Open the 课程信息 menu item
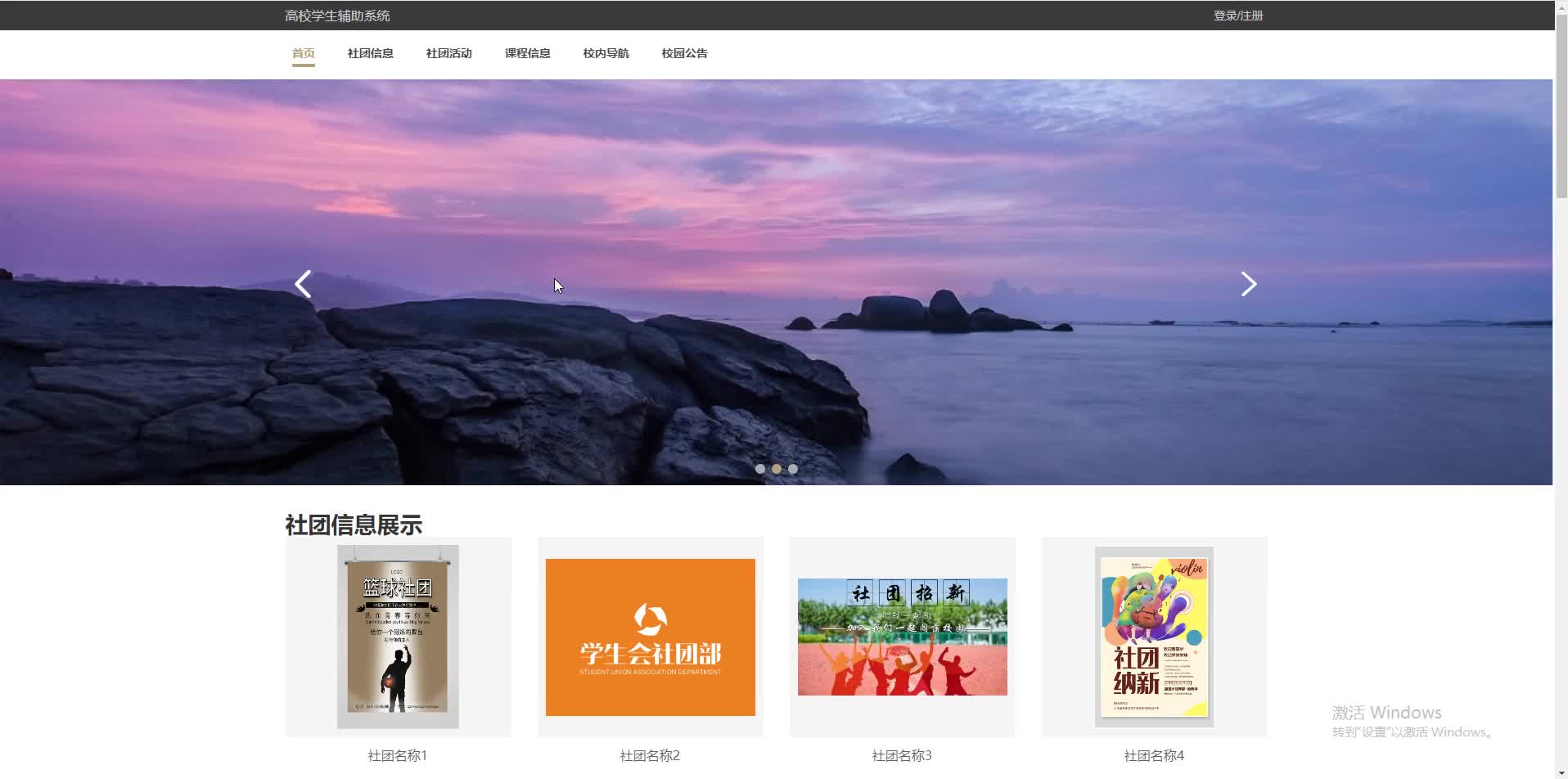The height and width of the screenshot is (779, 1568). (528, 54)
